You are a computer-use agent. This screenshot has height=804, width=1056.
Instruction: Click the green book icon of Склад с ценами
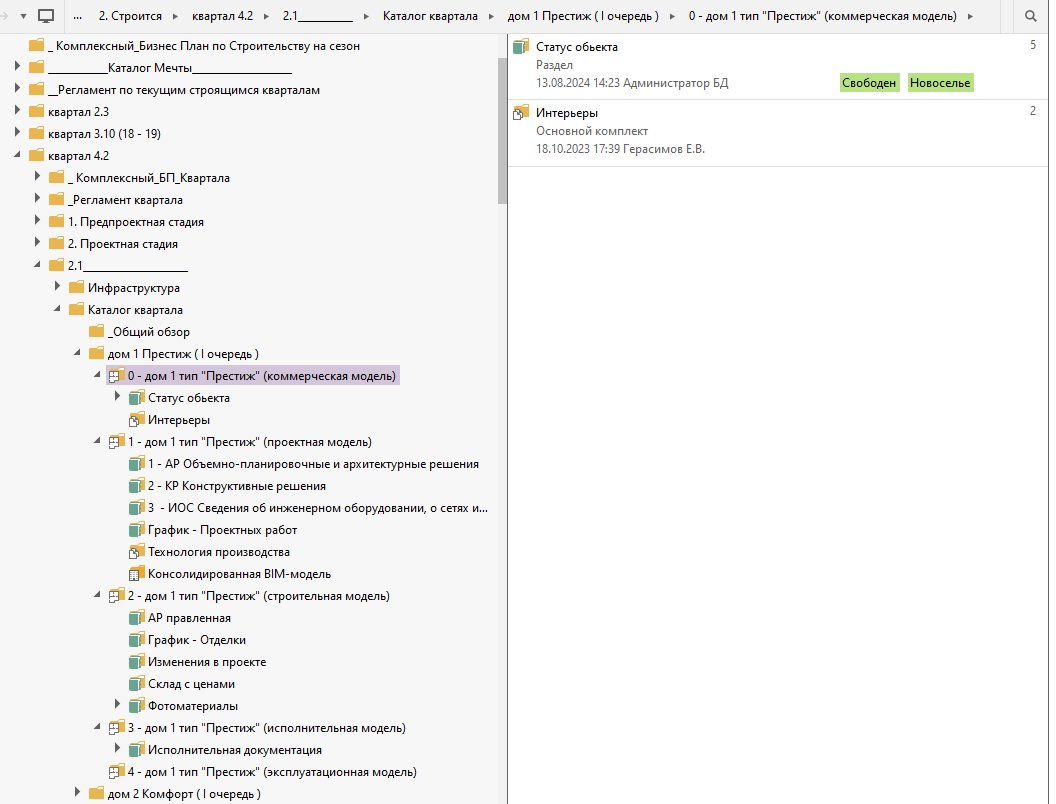pyautogui.click(x=137, y=684)
